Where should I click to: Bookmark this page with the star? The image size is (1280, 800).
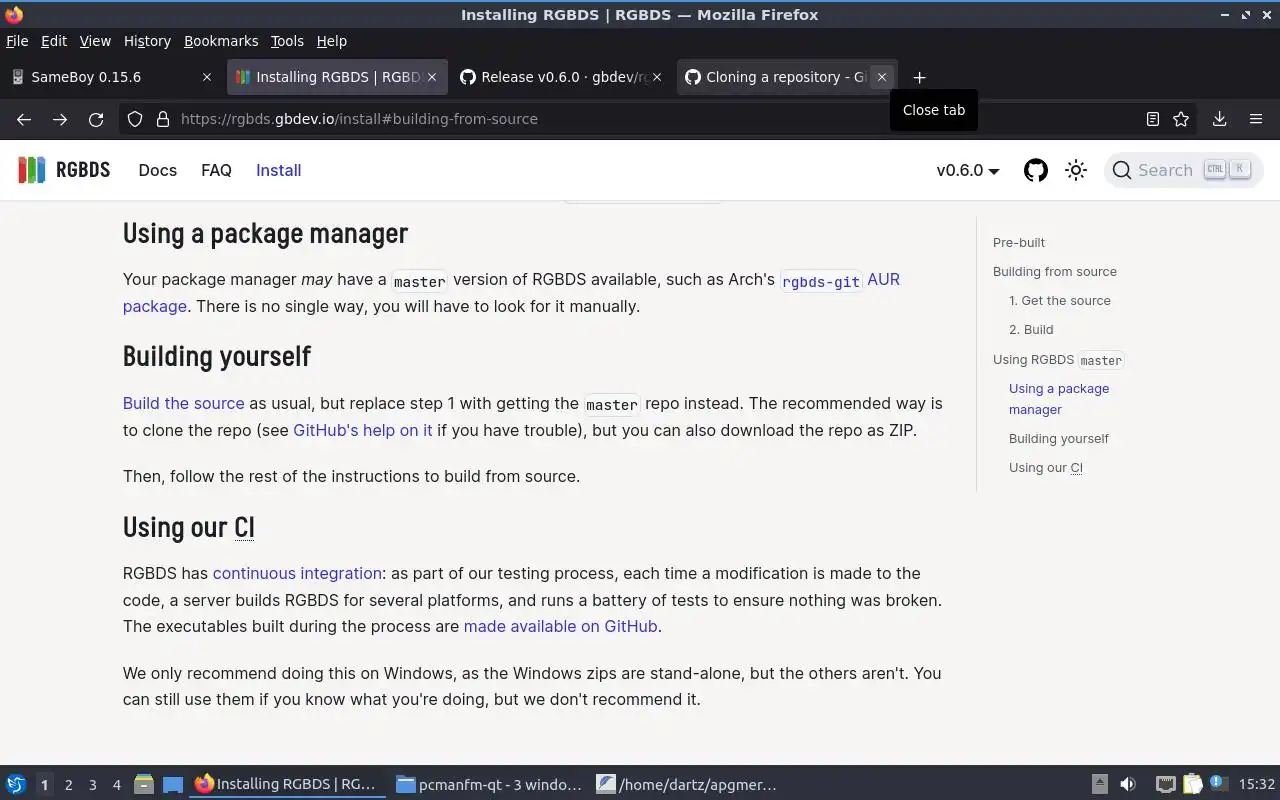point(1181,119)
